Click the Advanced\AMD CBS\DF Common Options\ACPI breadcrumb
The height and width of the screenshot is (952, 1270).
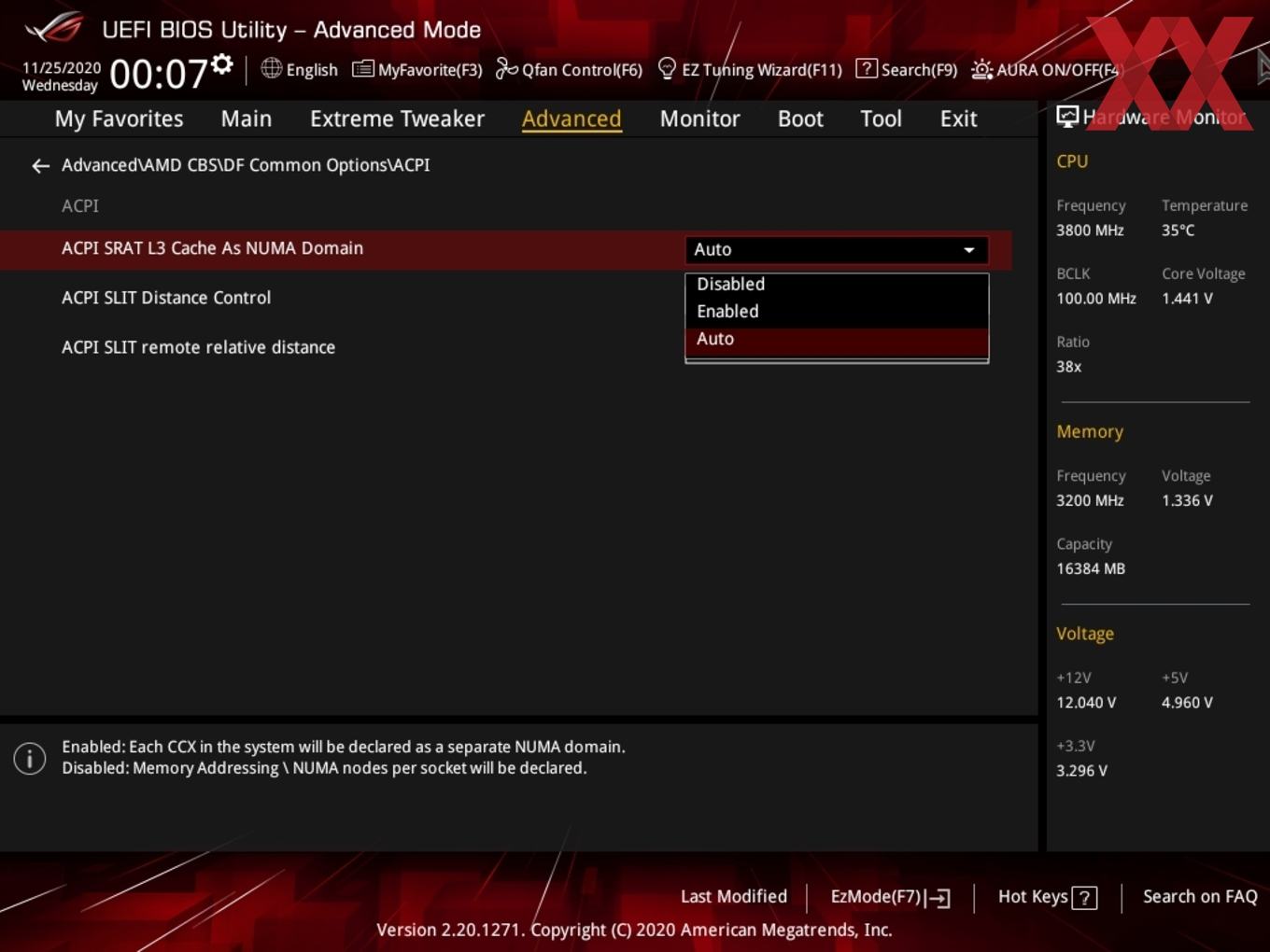tap(246, 165)
